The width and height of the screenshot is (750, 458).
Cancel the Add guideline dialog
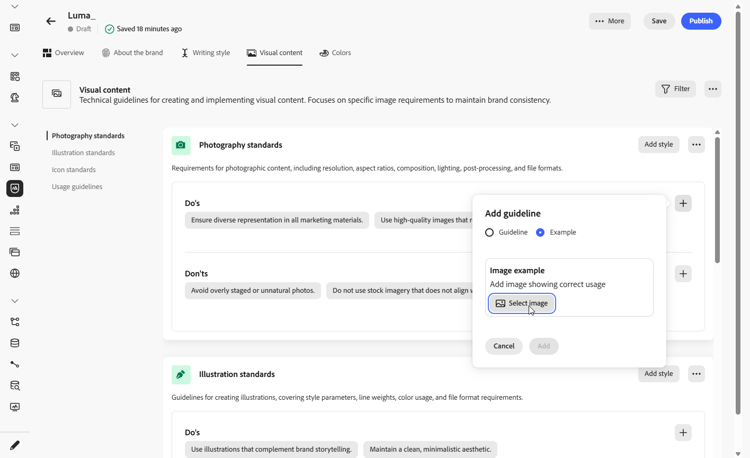click(x=504, y=346)
